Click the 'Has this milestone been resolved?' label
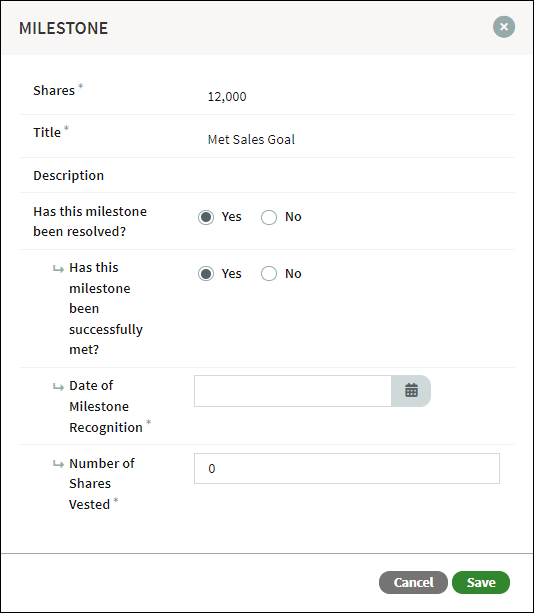 pos(90,221)
